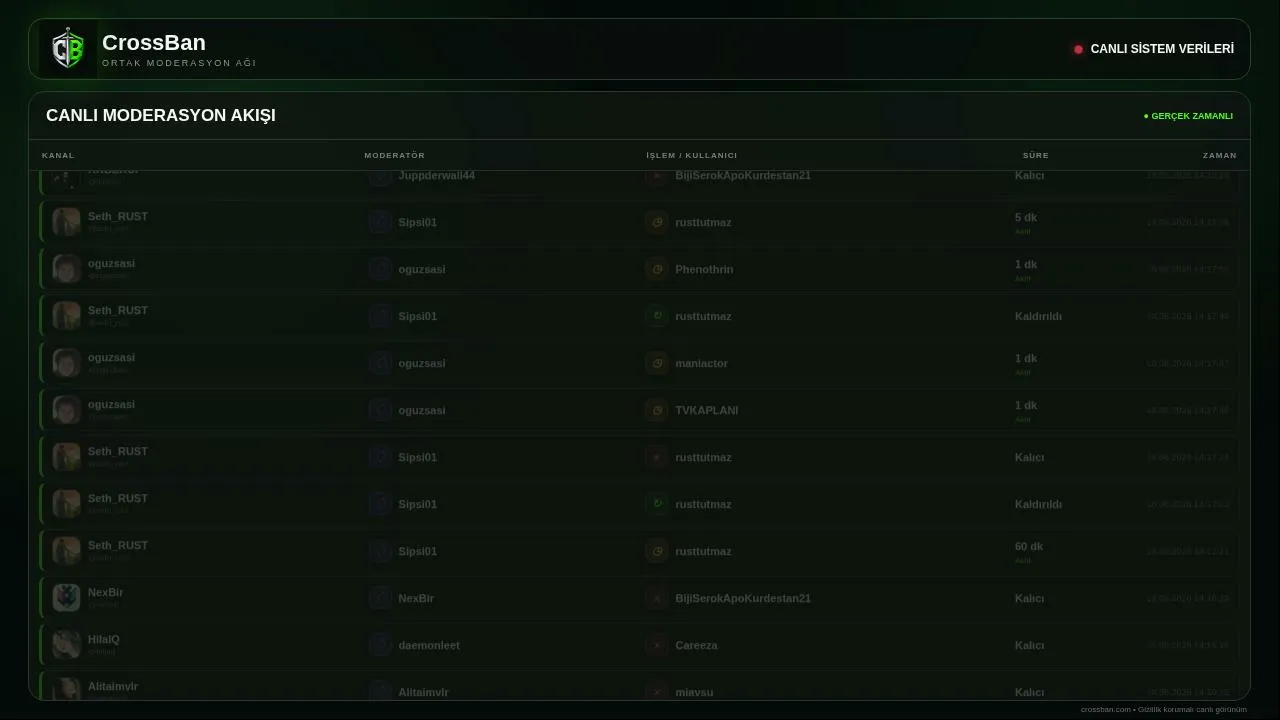Select ZAMAN column header
This screenshot has width=1280, height=720.
(x=1219, y=155)
